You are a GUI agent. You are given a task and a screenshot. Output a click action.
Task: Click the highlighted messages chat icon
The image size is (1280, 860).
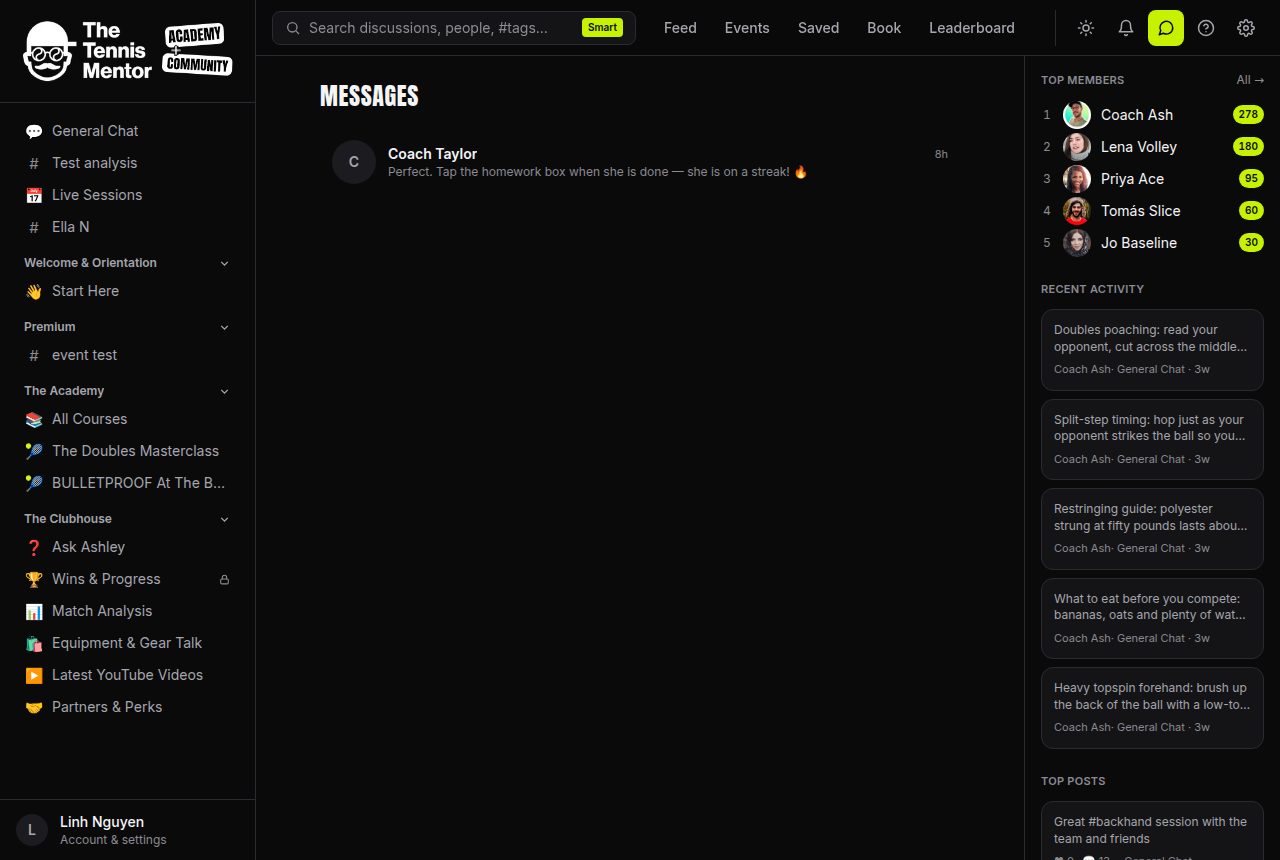click(1166, 28)
